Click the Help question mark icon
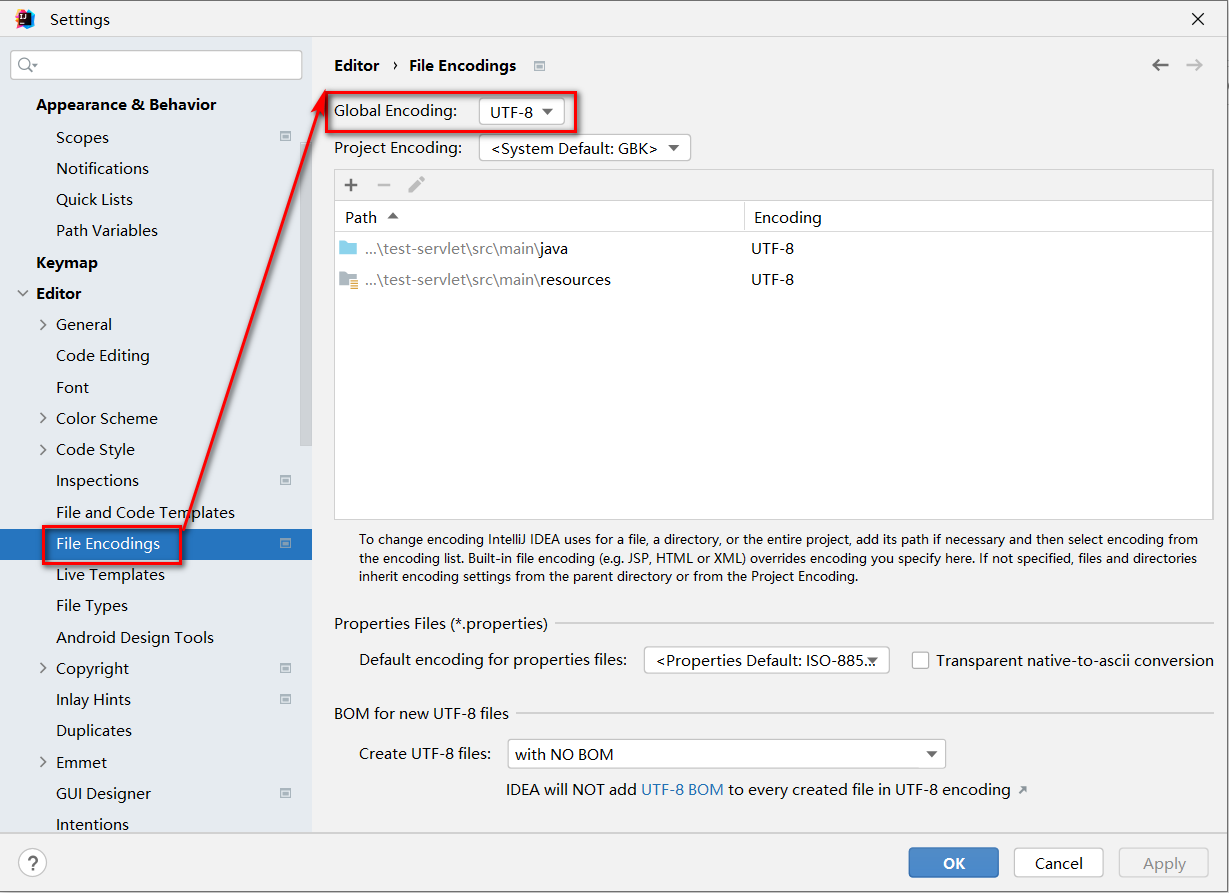This screenshot has height=893, width=1229. coord(32,863)
